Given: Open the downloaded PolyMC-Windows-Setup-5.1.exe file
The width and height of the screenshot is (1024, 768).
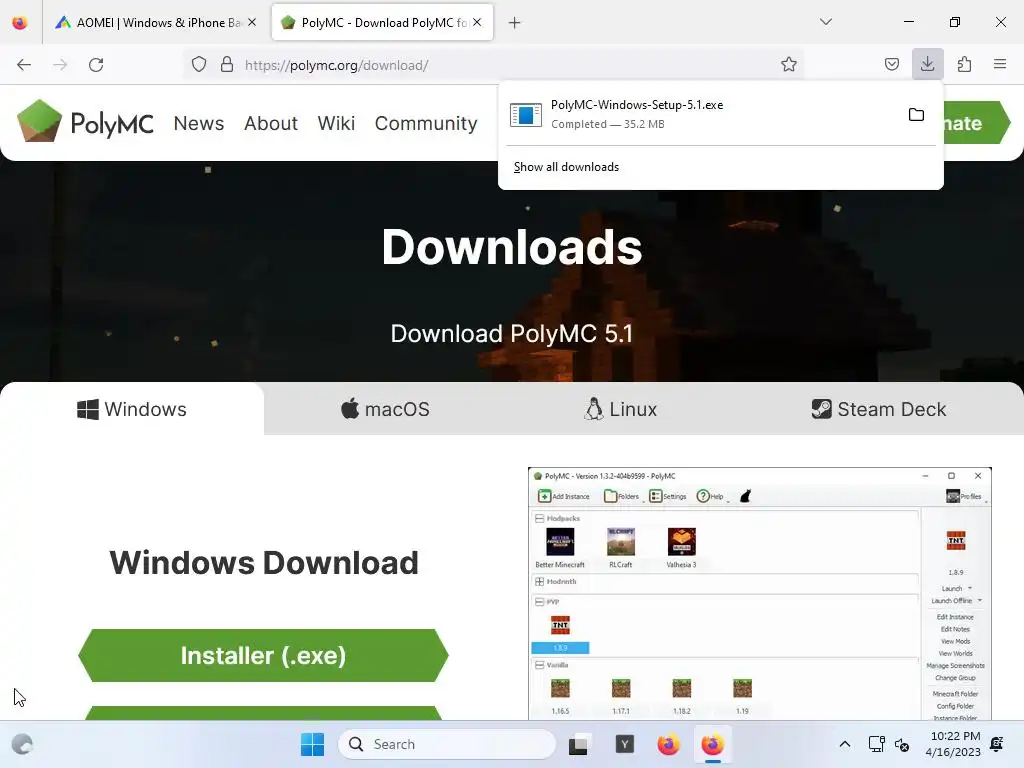Looking at the screenshot, I should tap(702, 114).
